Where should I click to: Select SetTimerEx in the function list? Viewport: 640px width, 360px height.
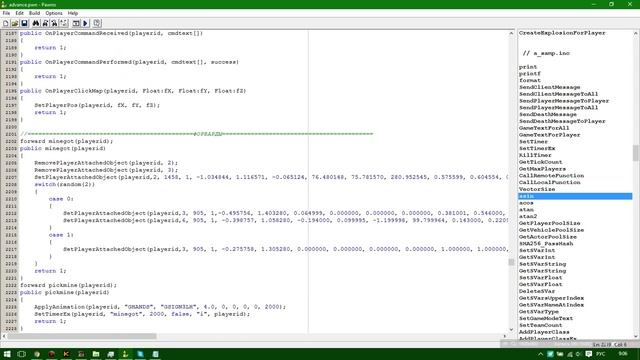pos(537,149)
